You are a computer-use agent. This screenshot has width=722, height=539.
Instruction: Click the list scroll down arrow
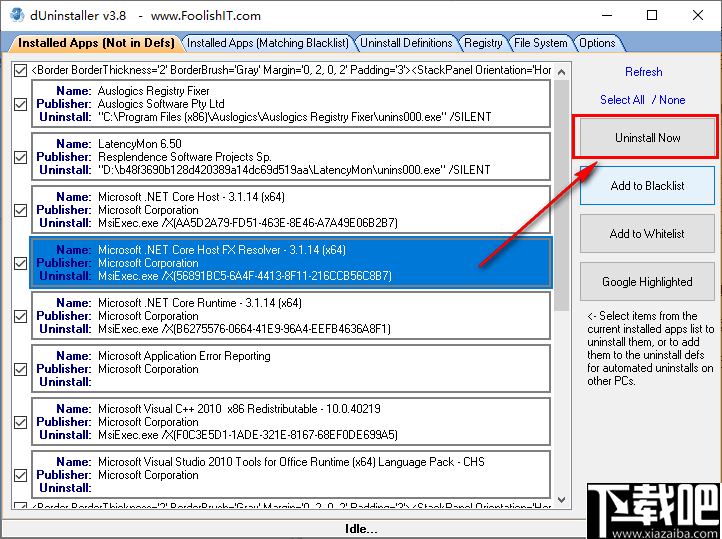(x=561, y=500)
